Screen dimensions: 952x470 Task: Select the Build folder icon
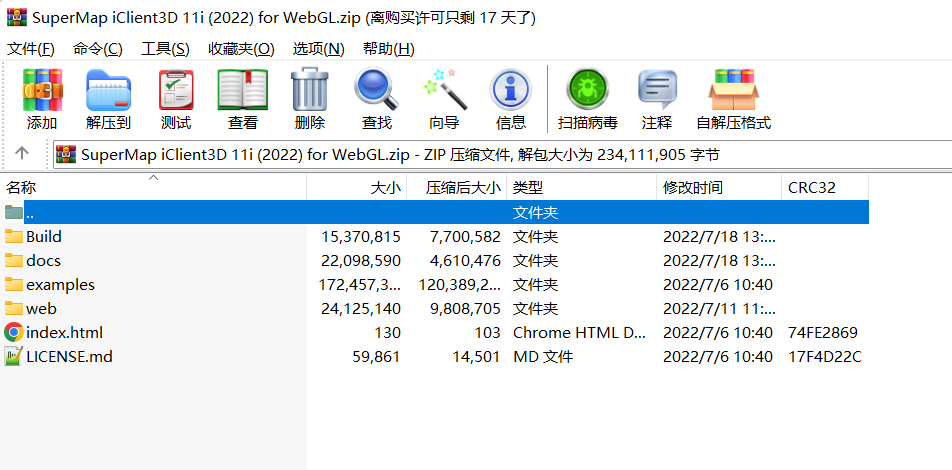pos(13,236)
